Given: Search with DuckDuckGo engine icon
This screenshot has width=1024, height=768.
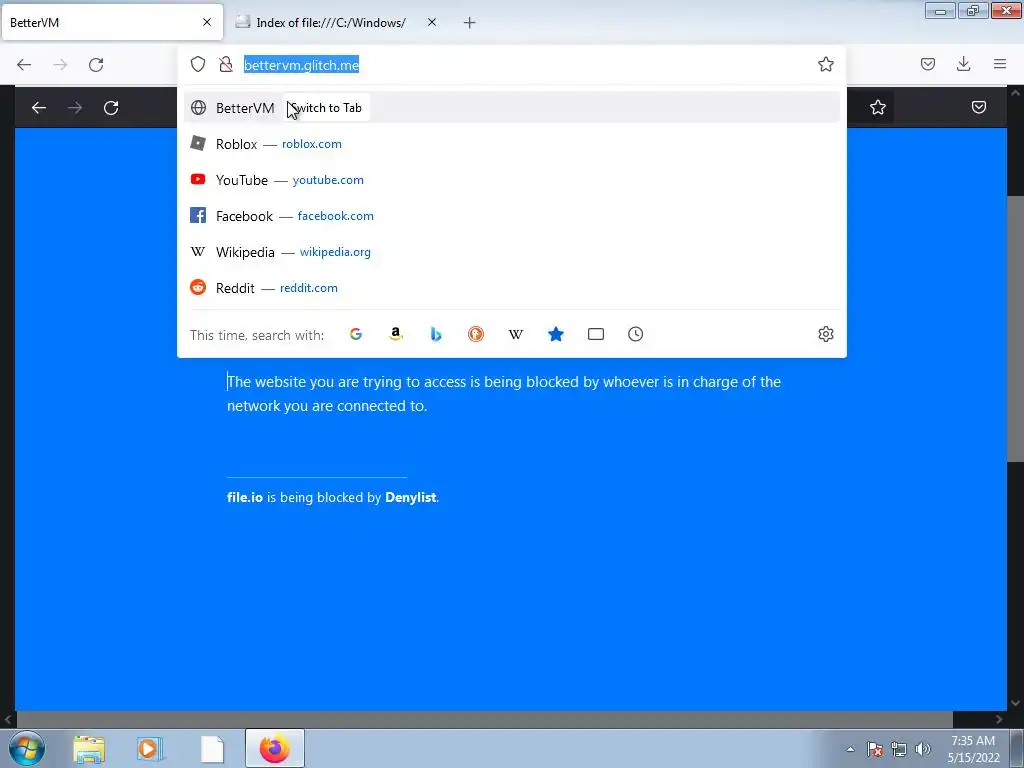Looking at the screenshot, I should (475, 334).
